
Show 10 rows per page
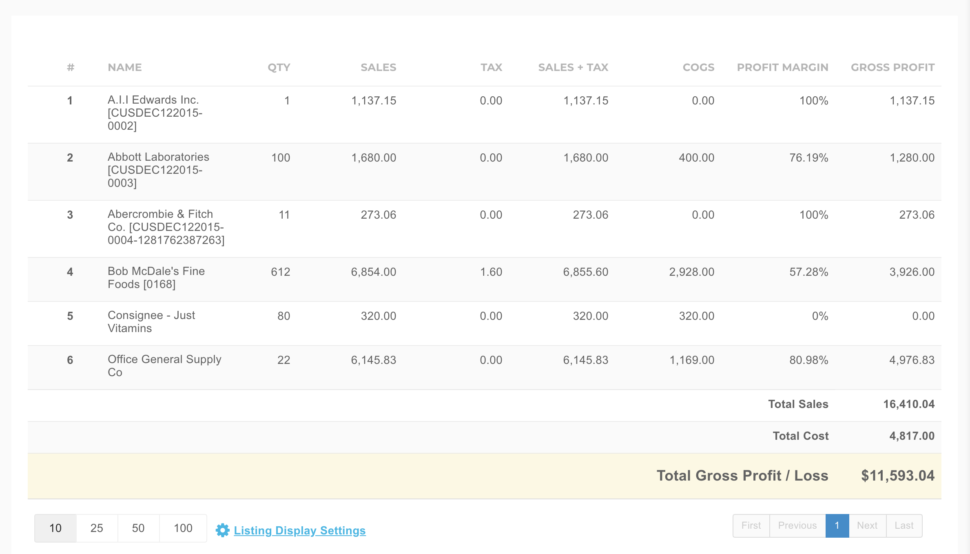pos(55,528)
